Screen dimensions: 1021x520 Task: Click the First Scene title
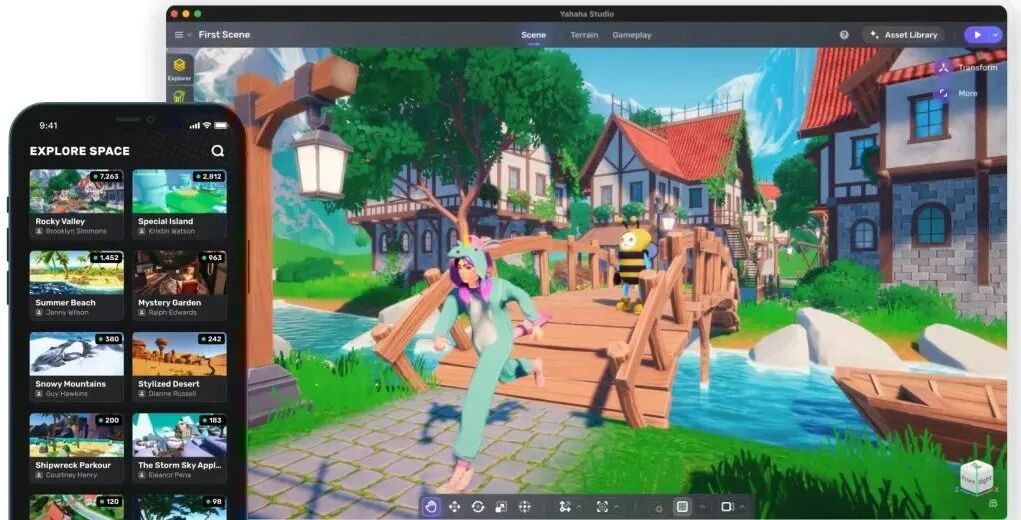(x=224, y=34)
